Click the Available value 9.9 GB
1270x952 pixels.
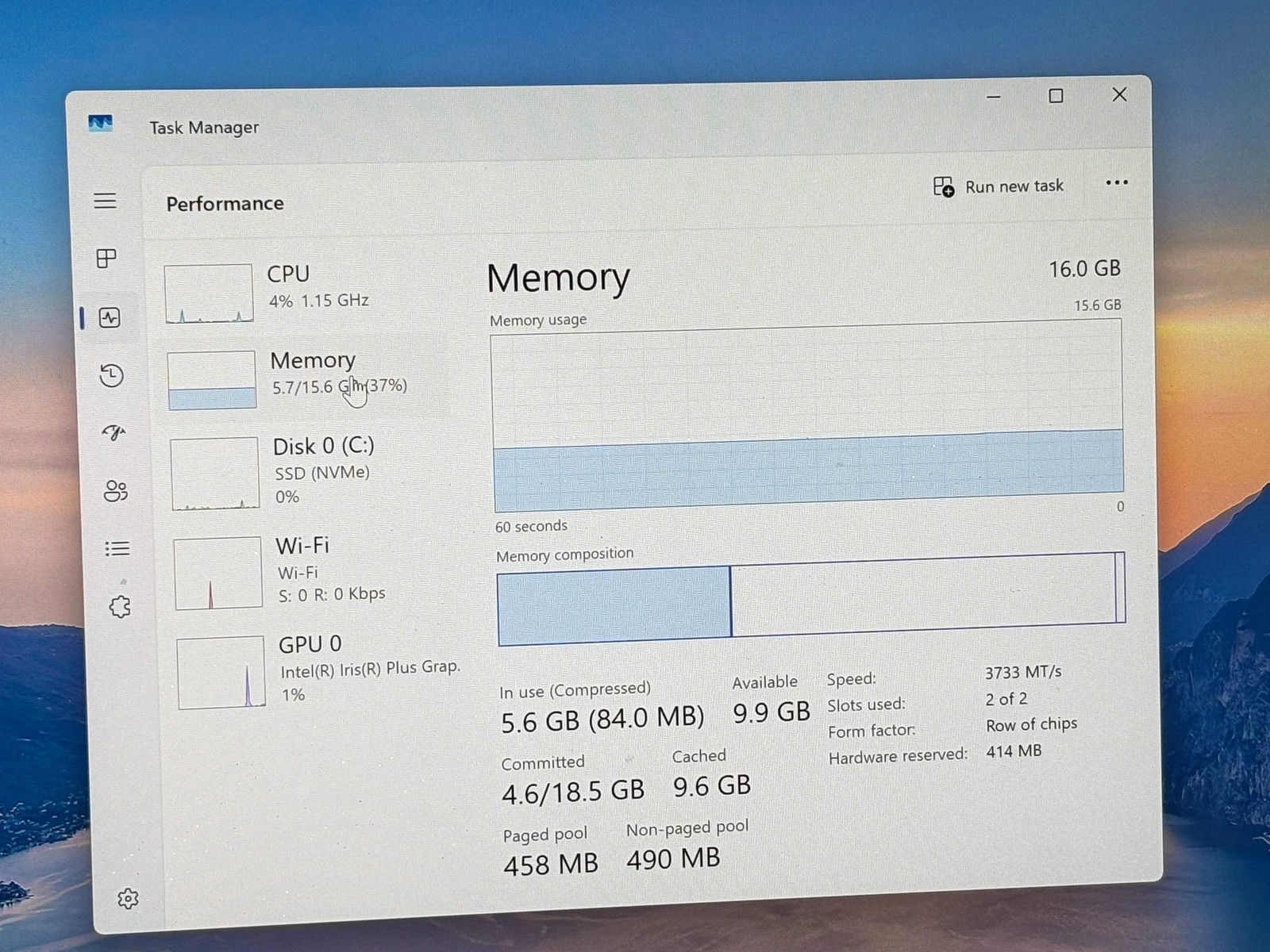click(771, 712)
